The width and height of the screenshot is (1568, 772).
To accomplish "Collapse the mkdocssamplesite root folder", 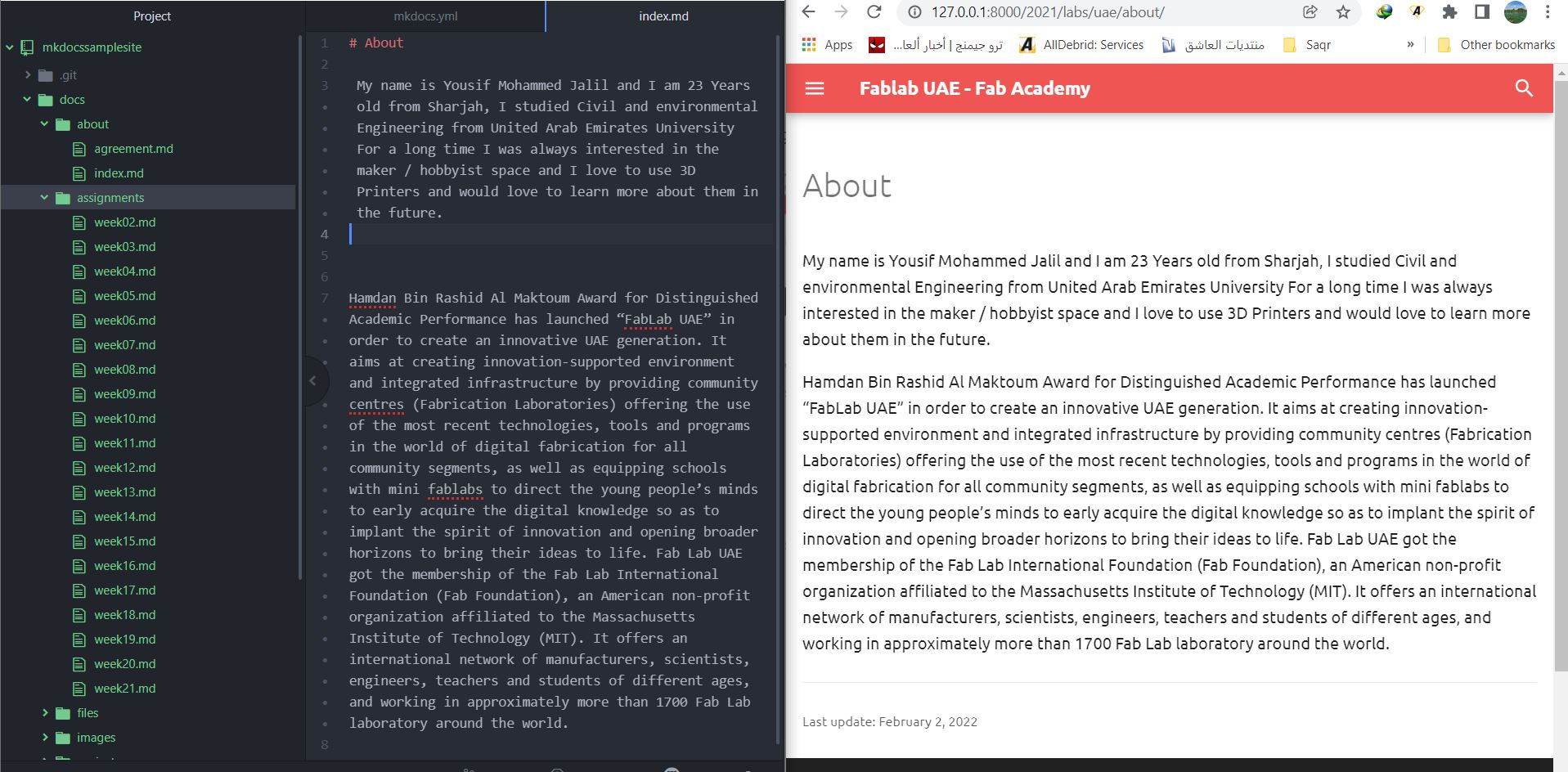I will 10,47.
